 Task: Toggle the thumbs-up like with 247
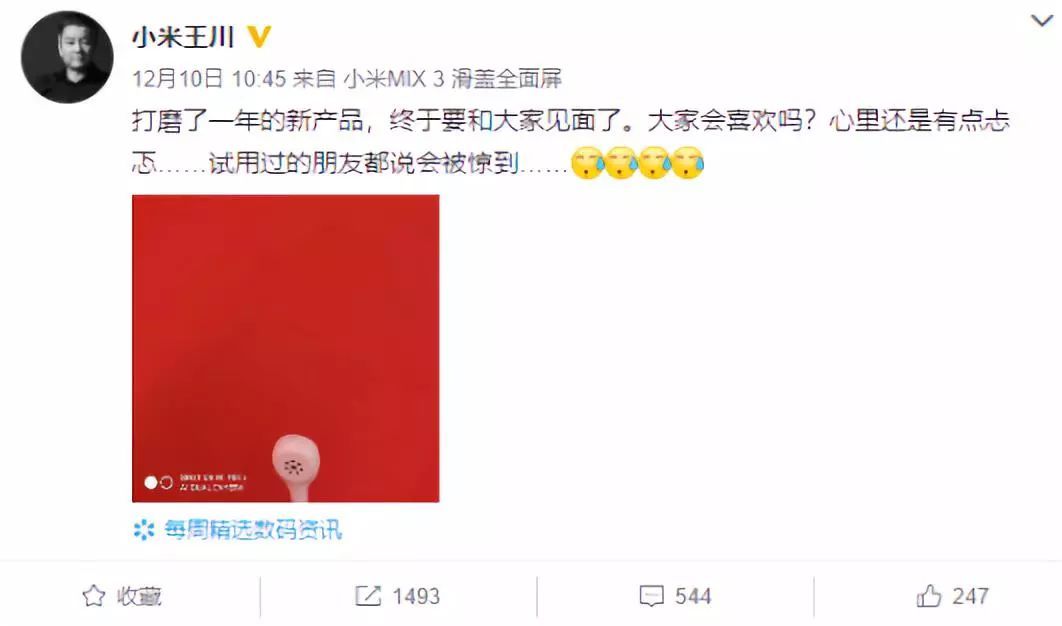(x=952, y=596)
